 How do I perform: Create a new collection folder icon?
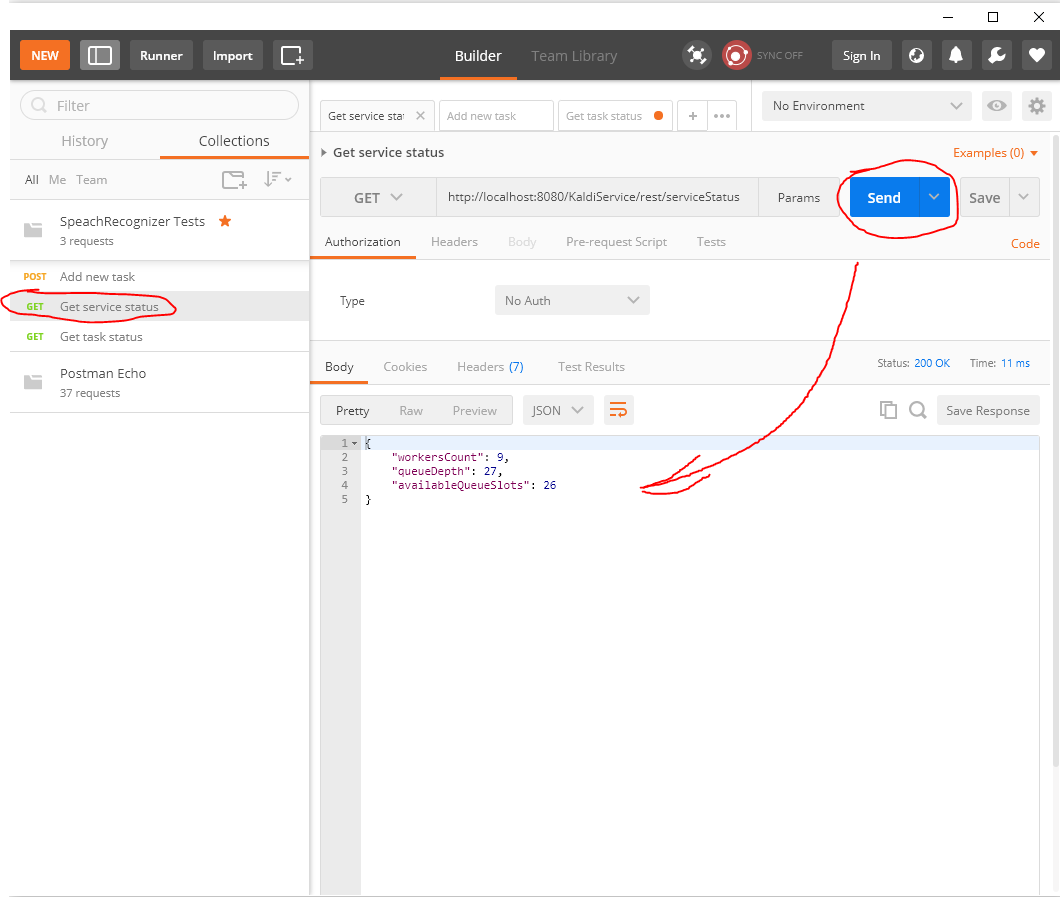click(235, 180)
